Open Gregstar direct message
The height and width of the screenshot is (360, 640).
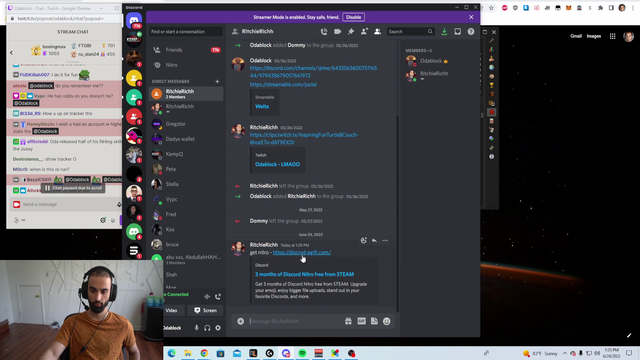point(186,124)
